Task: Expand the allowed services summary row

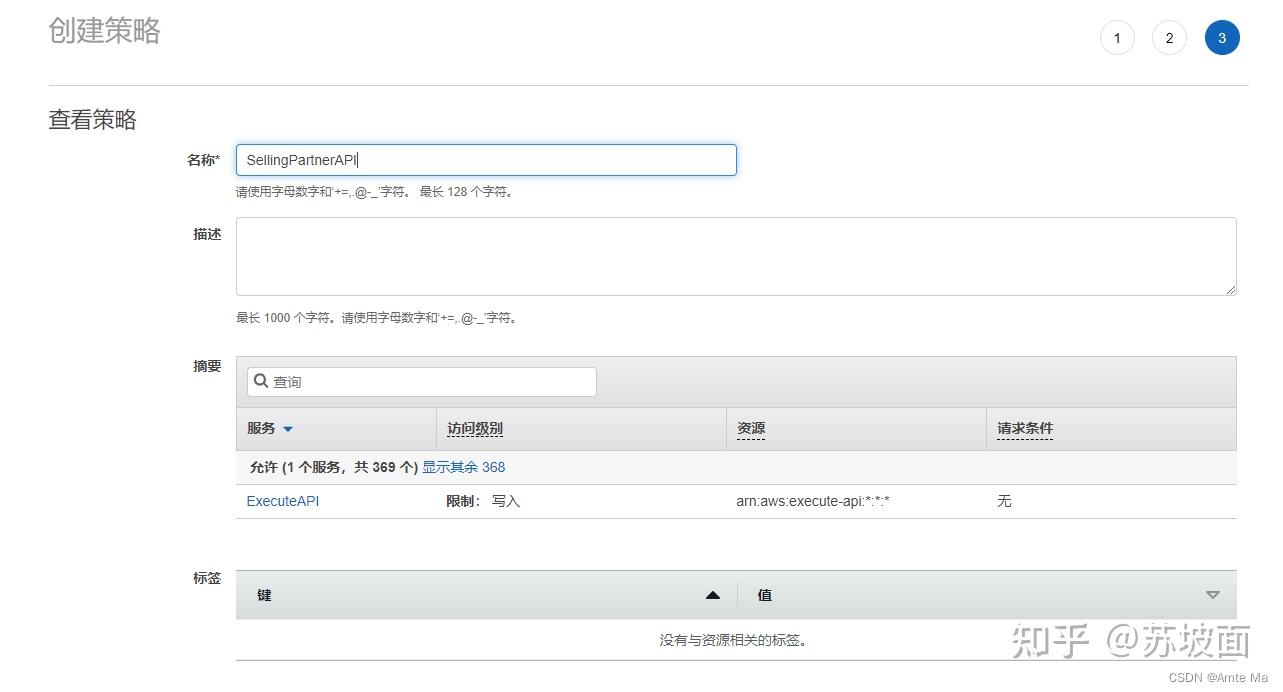Action: [x=463, y=467]
